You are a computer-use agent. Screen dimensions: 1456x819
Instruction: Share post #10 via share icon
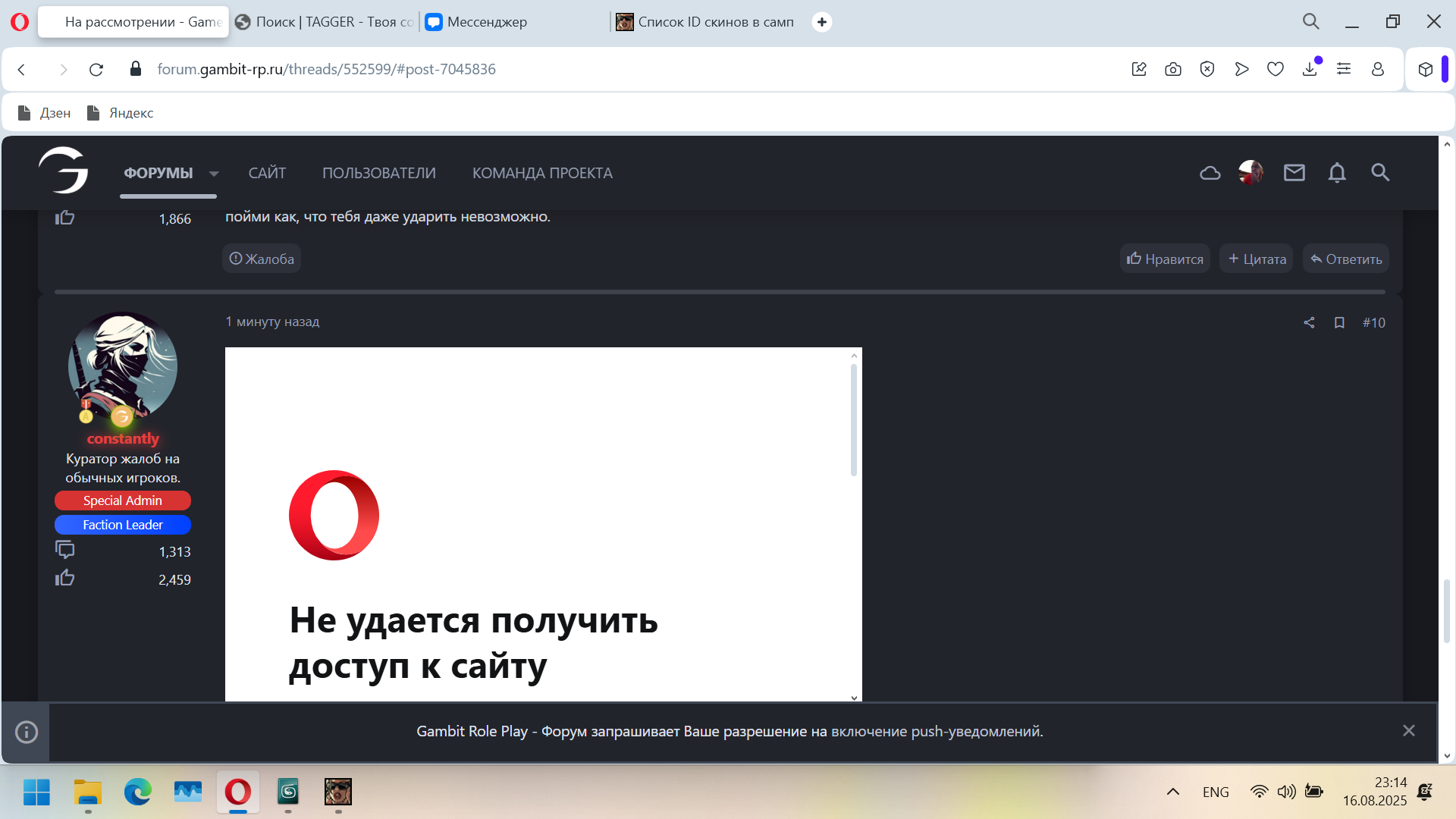pyautogui.click(x=1309, y=323)
